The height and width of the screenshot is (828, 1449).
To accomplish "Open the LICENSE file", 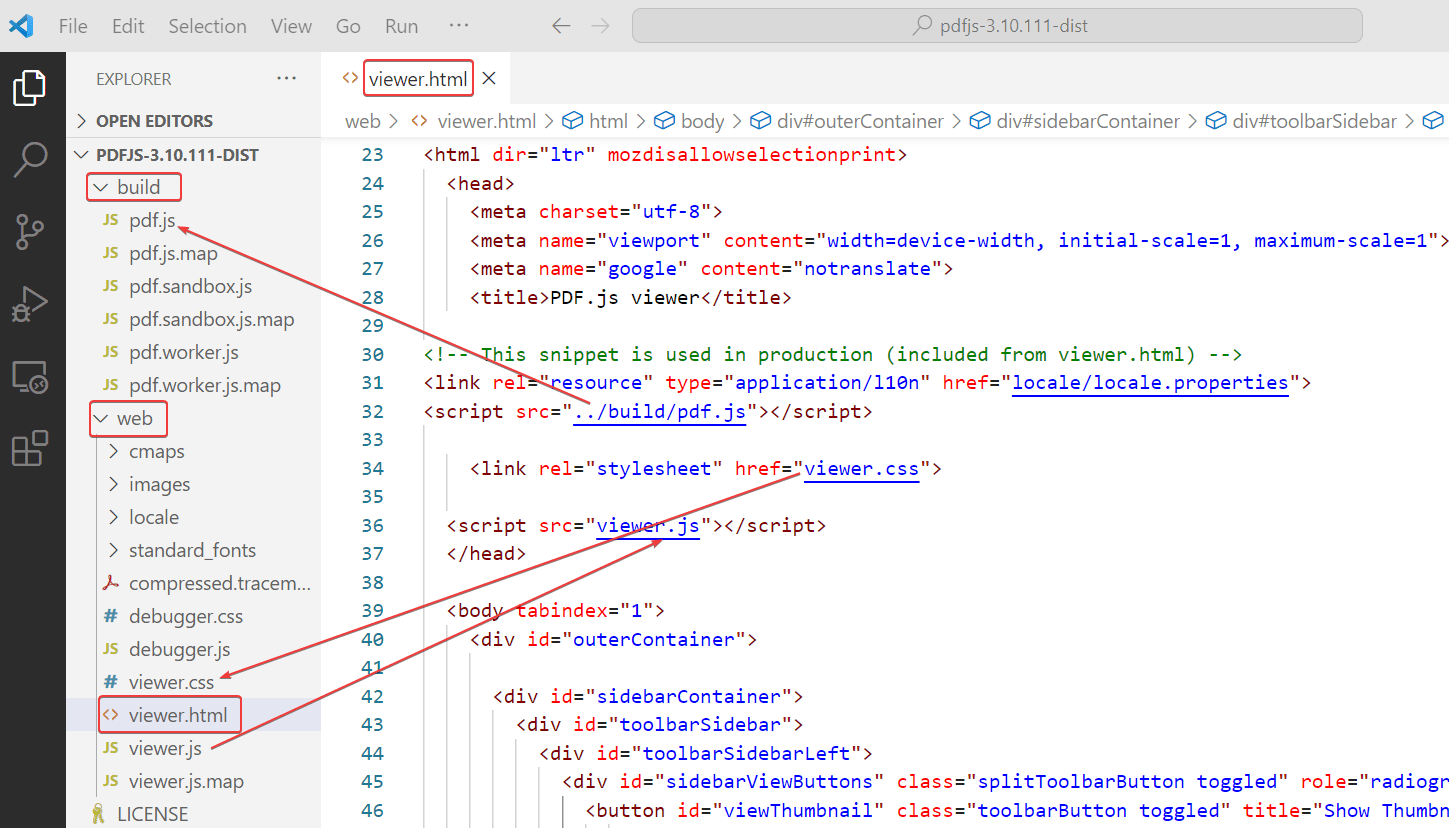I will (x=194, y=814).
